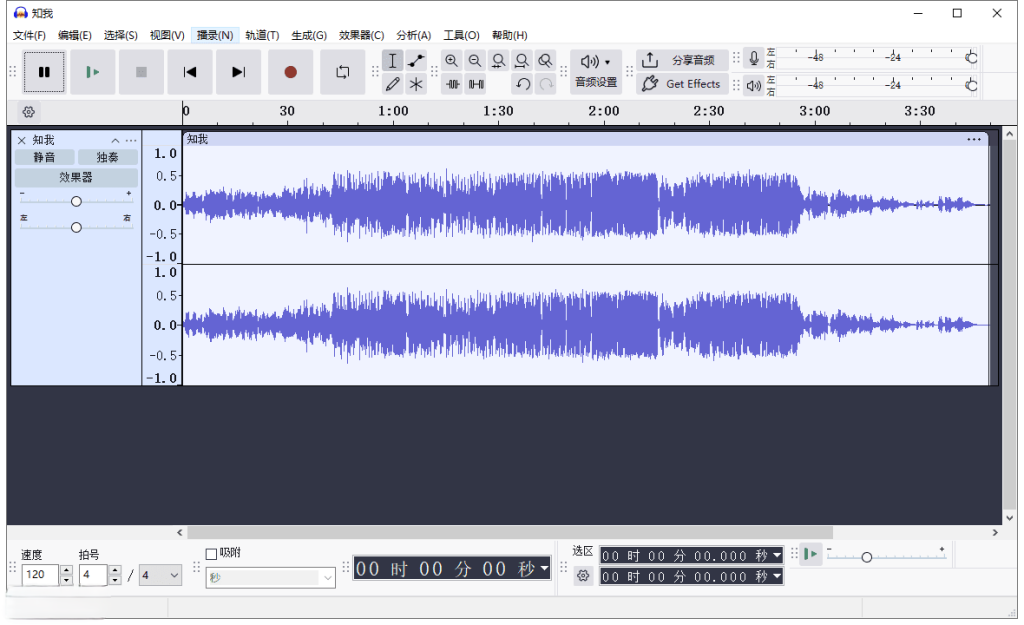Viewport: 1024px width, 625px height.
Task: Open the 视图(V) menu
Action: tap(167, 35)
